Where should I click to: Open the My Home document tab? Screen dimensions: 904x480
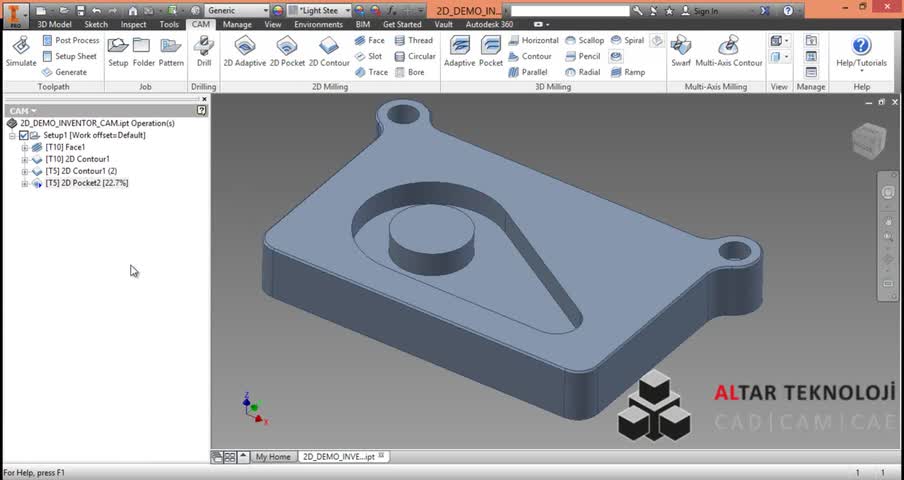(x=273, y=456)
